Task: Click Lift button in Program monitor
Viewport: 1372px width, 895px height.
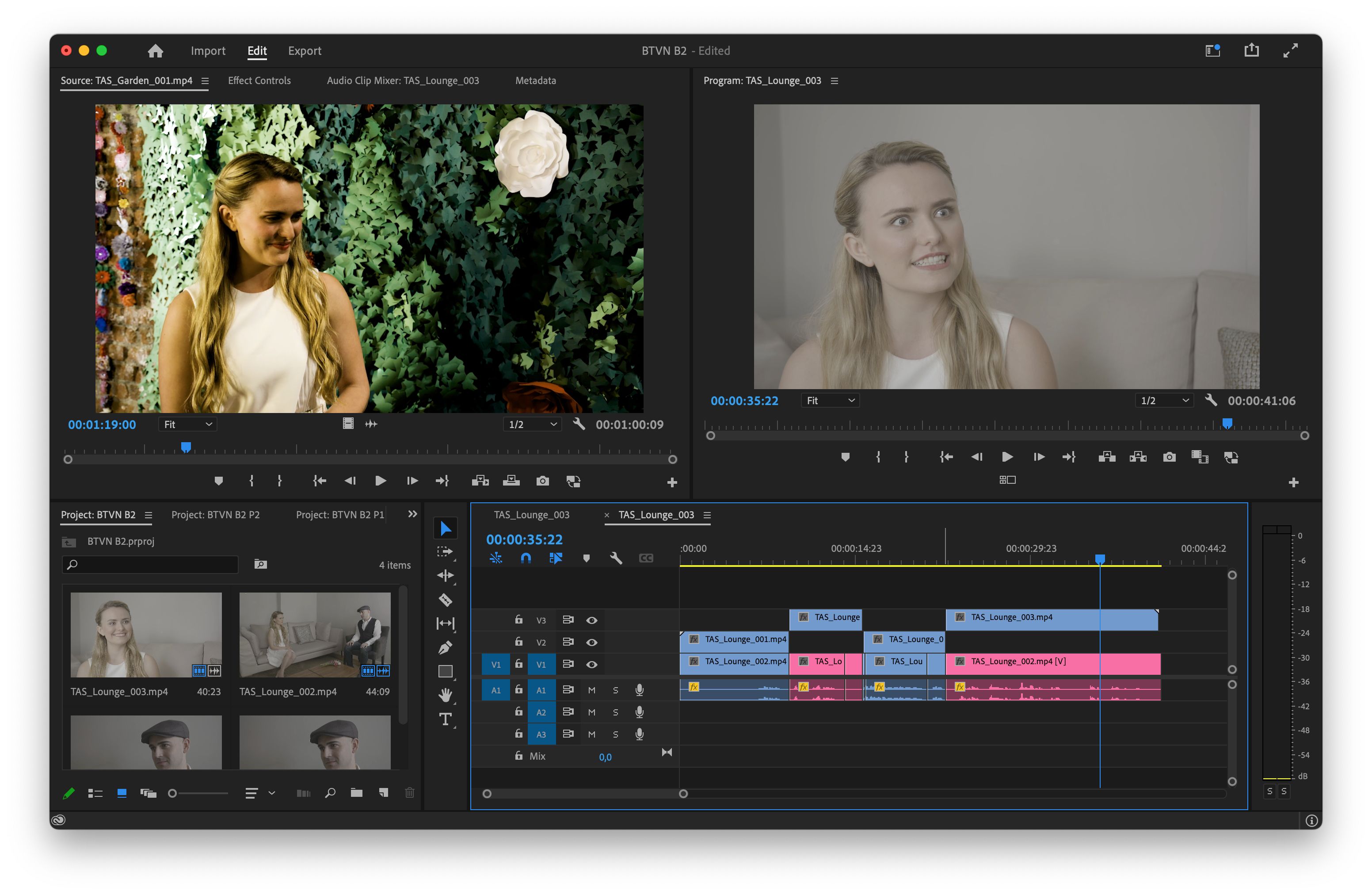Action: (1107, 457)
